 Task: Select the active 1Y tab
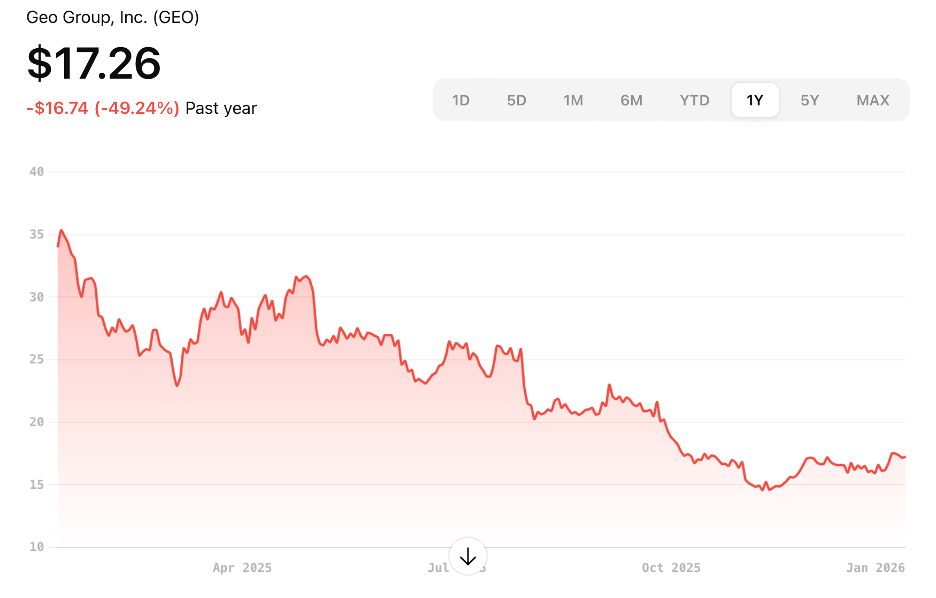755,100
